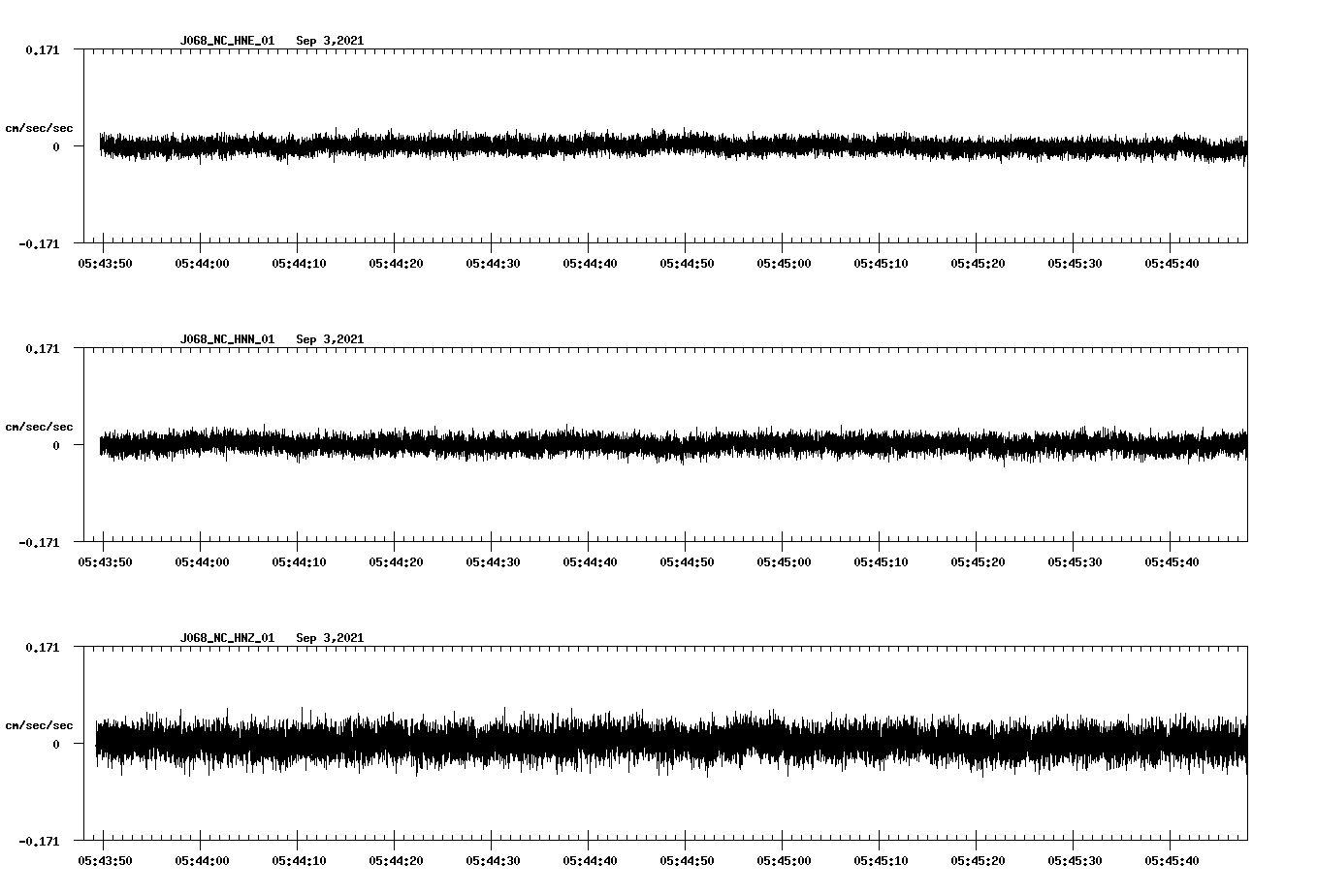Select the HNE panel's waveform trace
Viewport: 1317px width, 896px height.
click(673, 146)
